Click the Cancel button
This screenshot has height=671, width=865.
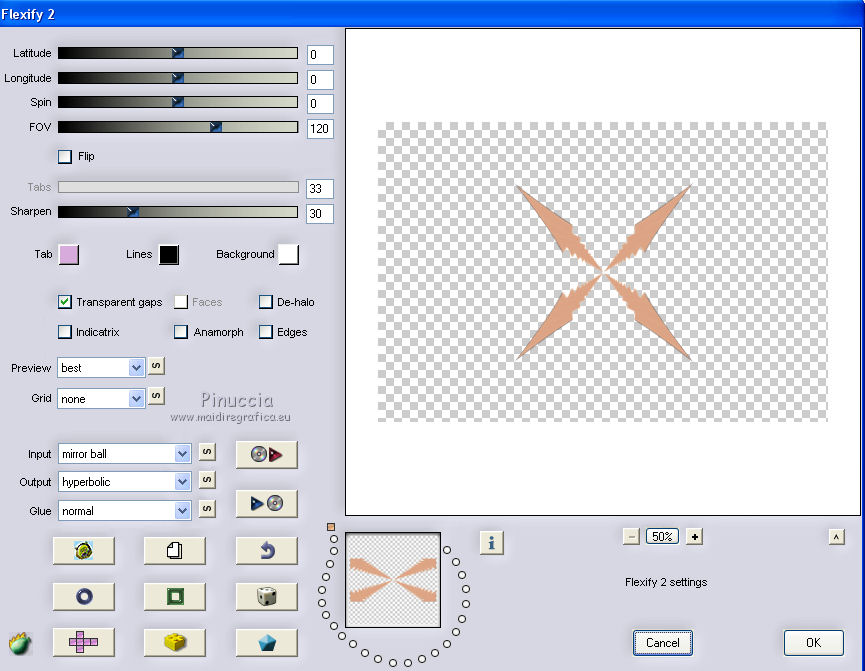[663, 643]
